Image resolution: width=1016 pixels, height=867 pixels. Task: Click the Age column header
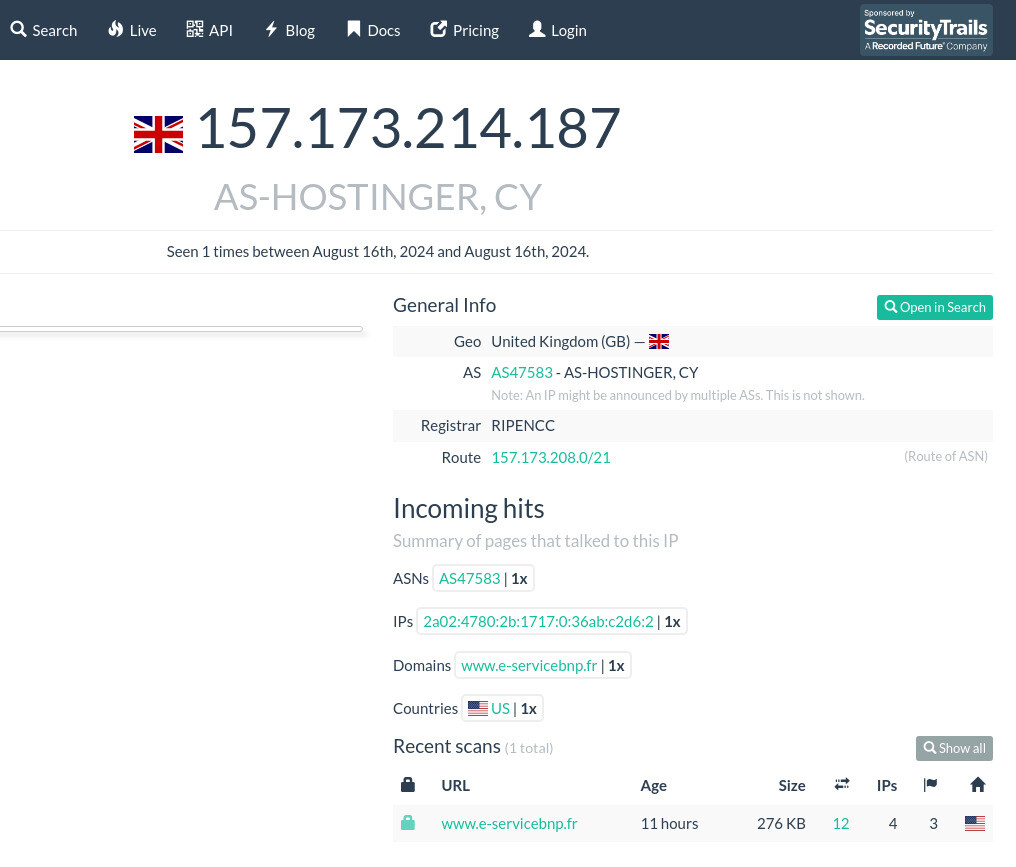[x=653, y=785]
